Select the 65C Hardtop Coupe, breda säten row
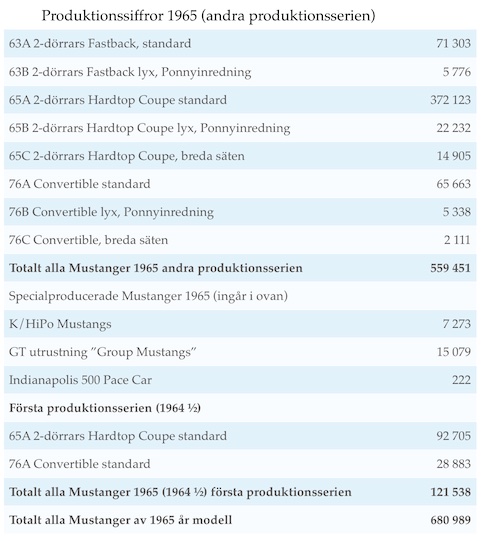This screenshot has width=482, height=541. 240,156
